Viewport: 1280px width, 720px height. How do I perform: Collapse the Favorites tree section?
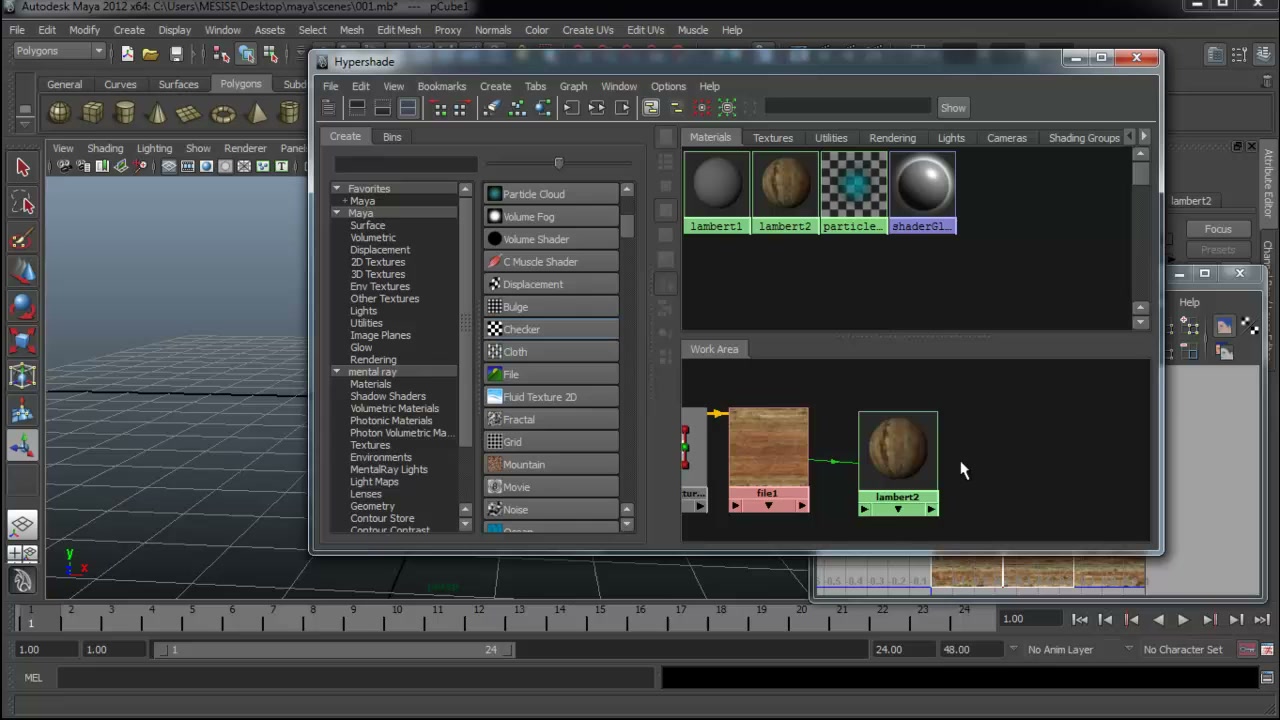(336, 188)
